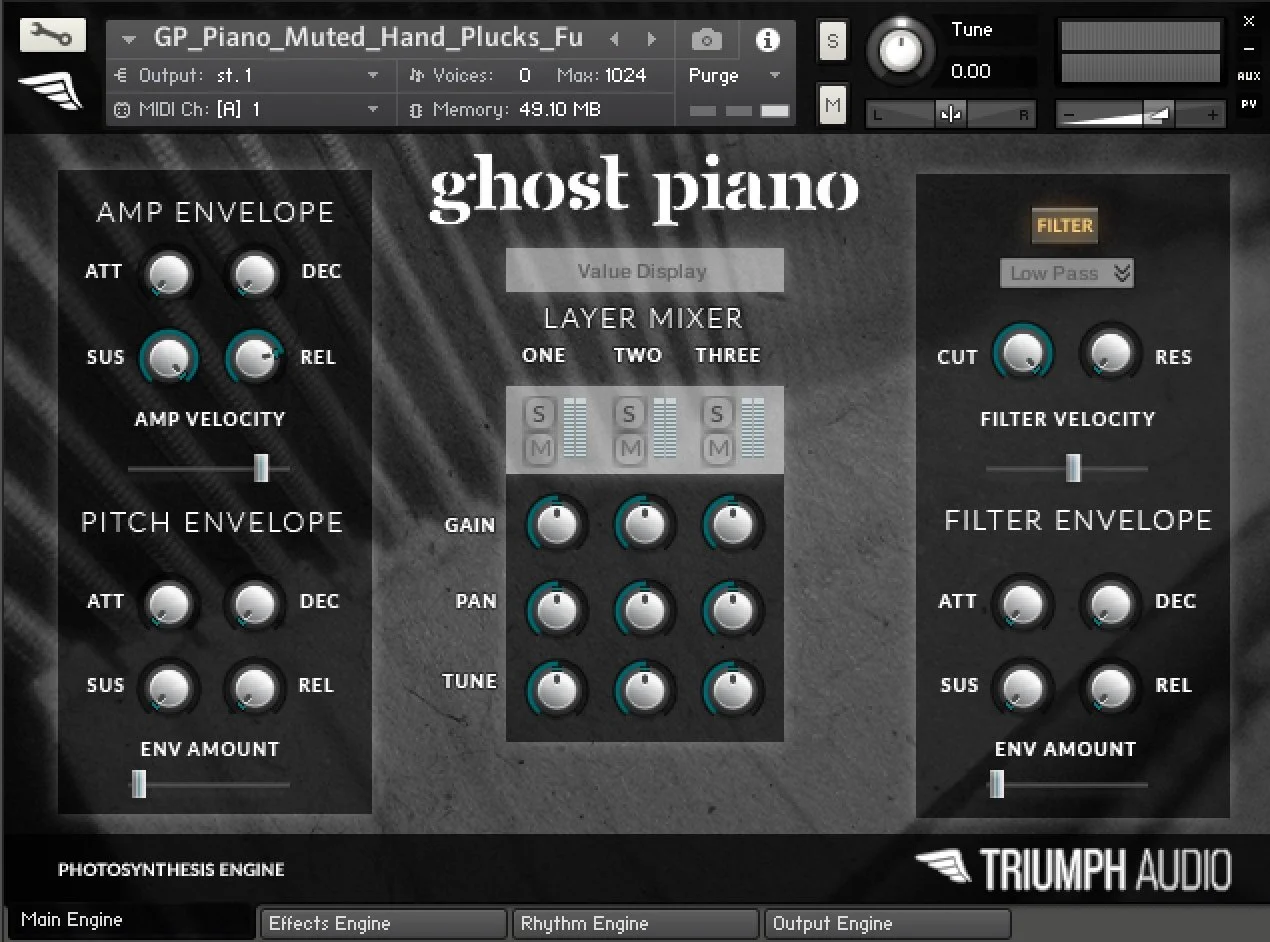This screenshot has width=1270, height=942.
Task: Click the PV performance view icon
Action: [x=1248, y=103]
